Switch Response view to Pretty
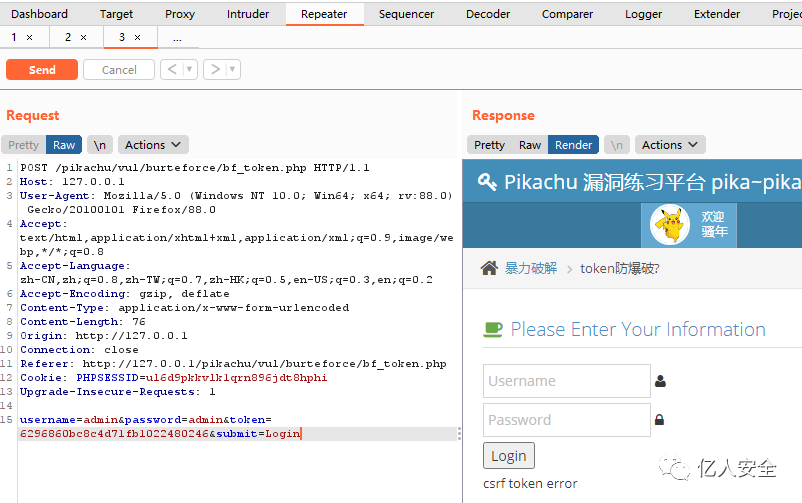Viewport: 802px width, 503px height. click(x=489, y=145)
